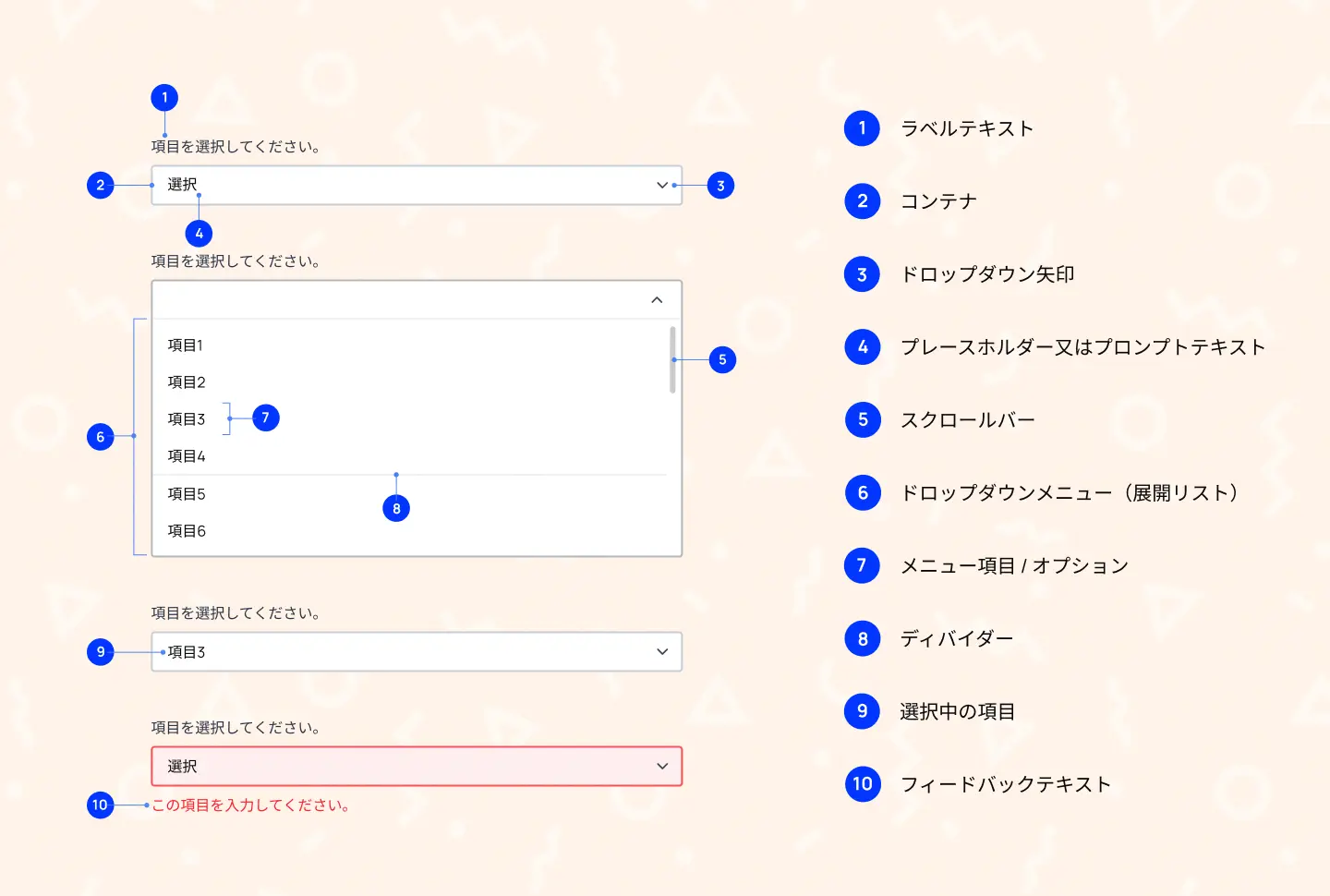Collapse the expanded list via the up chevron

[x=657, y=301]
